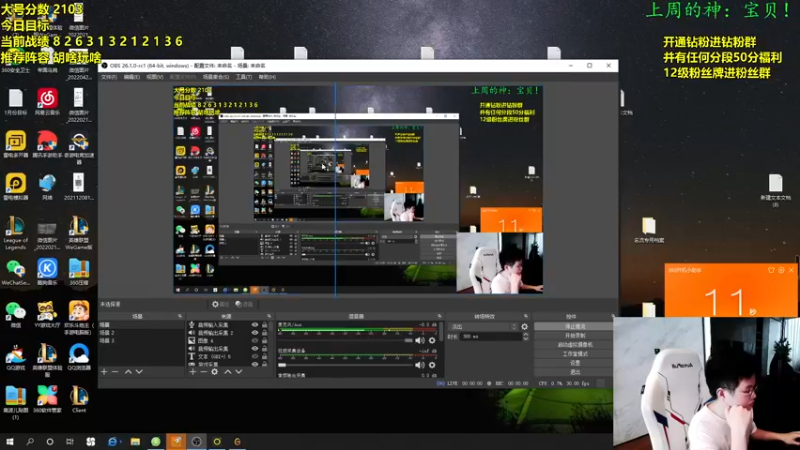Toggle visibility eye for 文本 (GDI+) 5 source

click(255, 356)
